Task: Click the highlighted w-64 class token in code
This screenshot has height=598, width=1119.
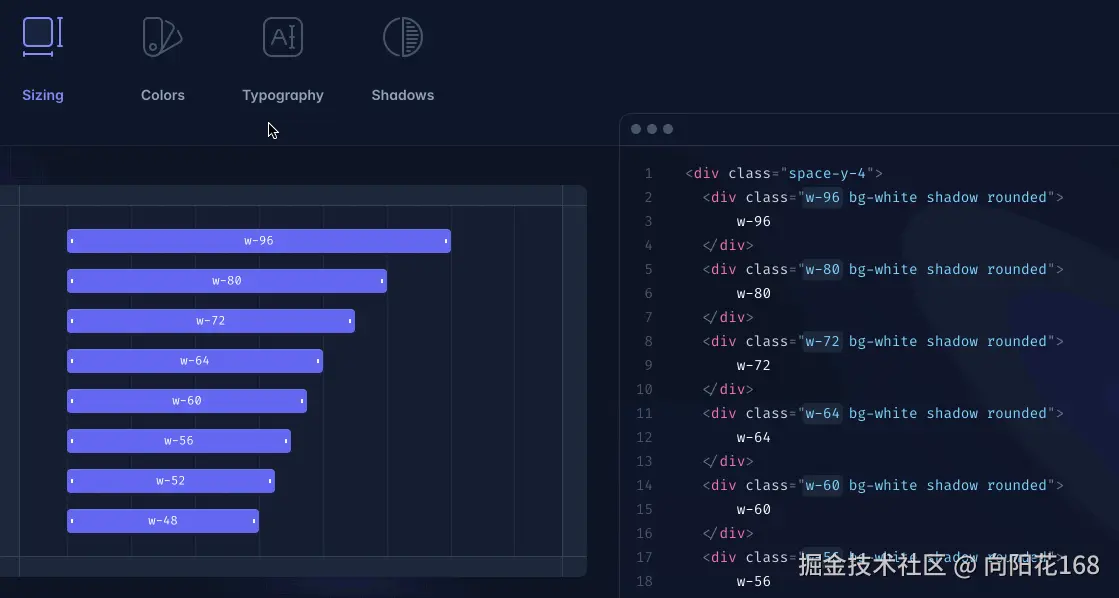Action: [820, 413]
